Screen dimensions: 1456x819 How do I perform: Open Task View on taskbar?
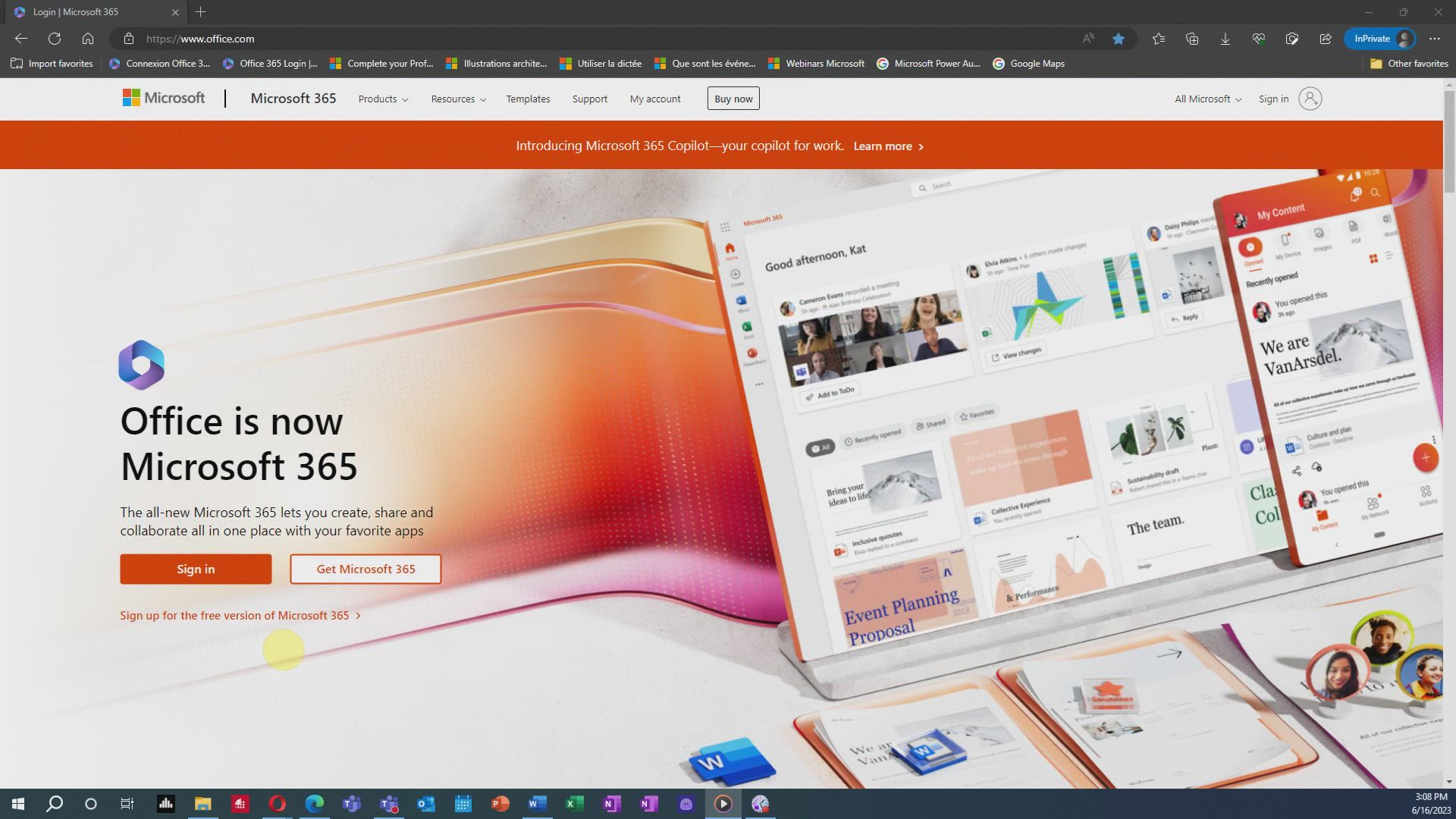[x=127, y=804]
